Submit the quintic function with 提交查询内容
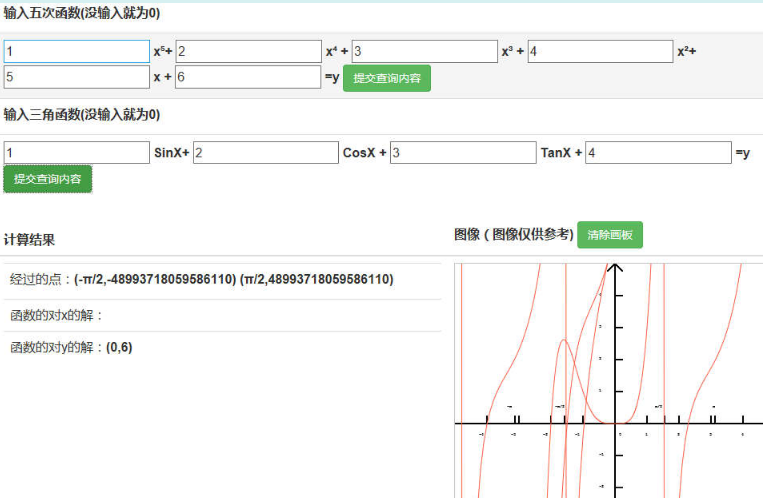Screen dimensions: 763x498 [387, 78]
